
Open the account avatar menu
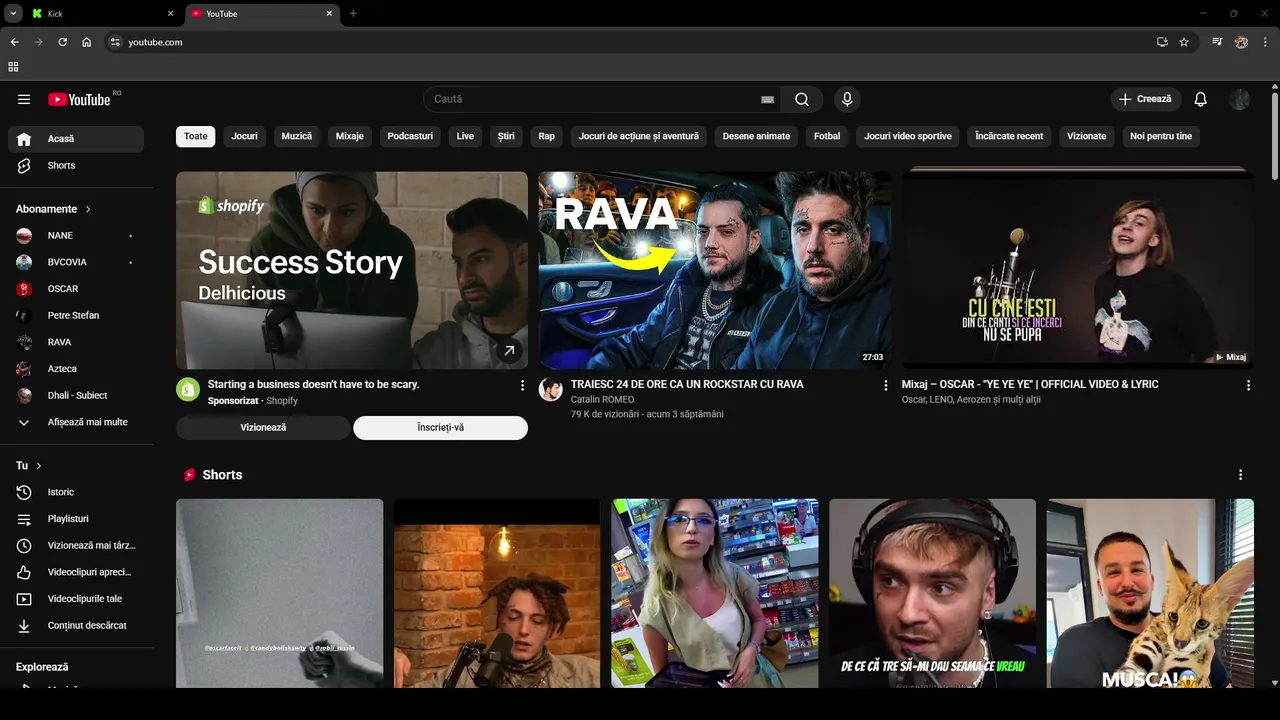click(x=1239, y=99)
